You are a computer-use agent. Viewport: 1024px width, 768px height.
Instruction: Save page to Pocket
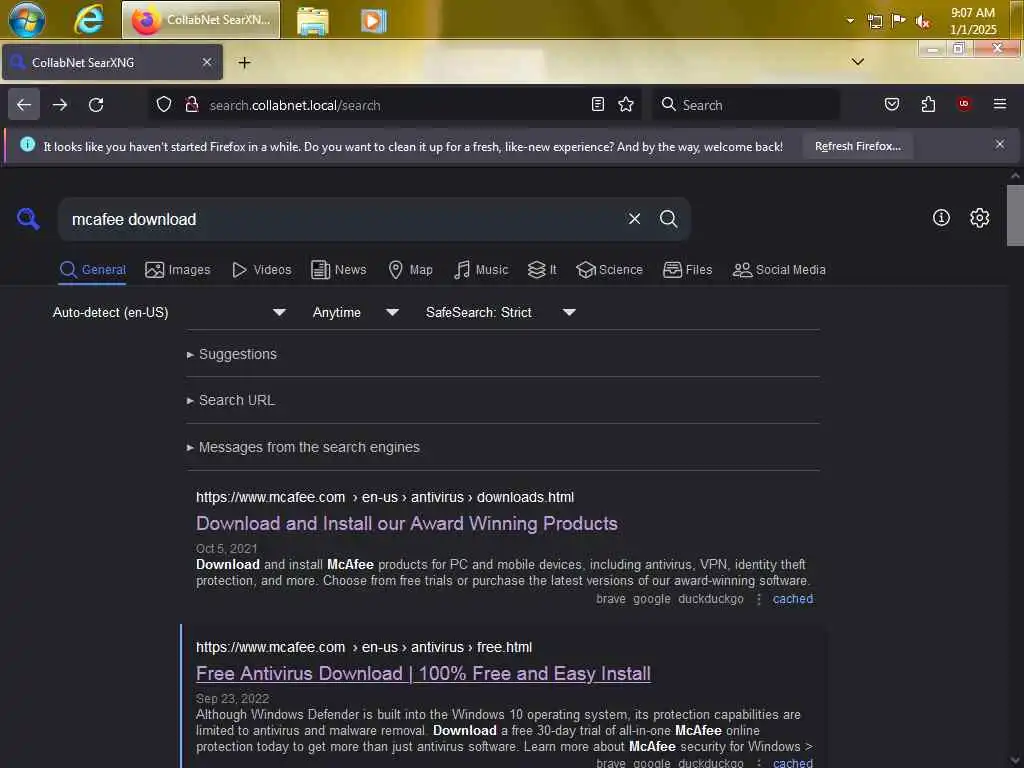(x=891, y=104)
